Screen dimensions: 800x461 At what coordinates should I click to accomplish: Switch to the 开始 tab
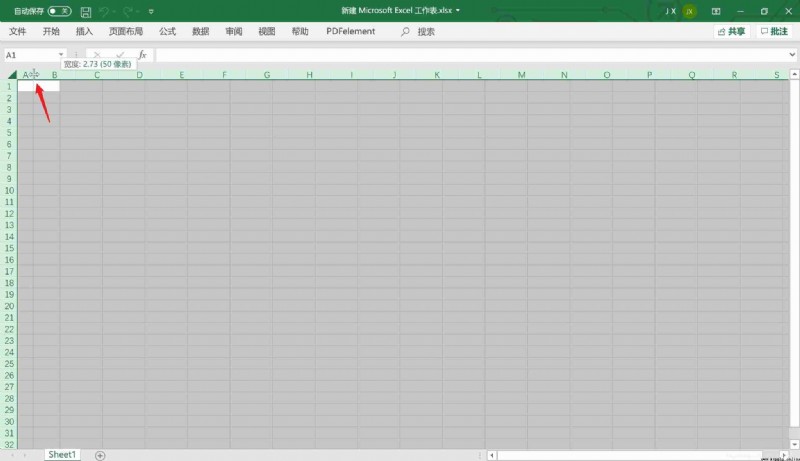pos(51,32)
